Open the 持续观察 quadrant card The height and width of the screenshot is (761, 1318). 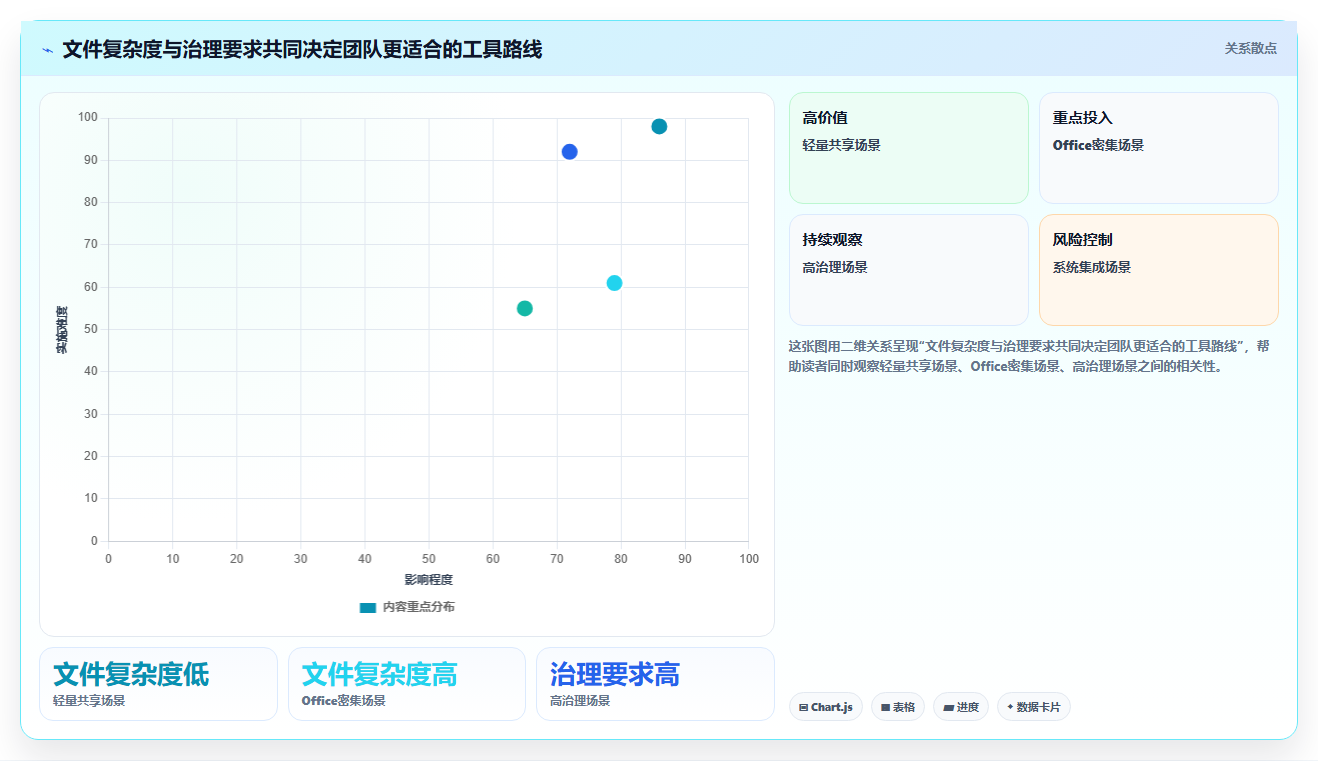click(x=909, y=270)
